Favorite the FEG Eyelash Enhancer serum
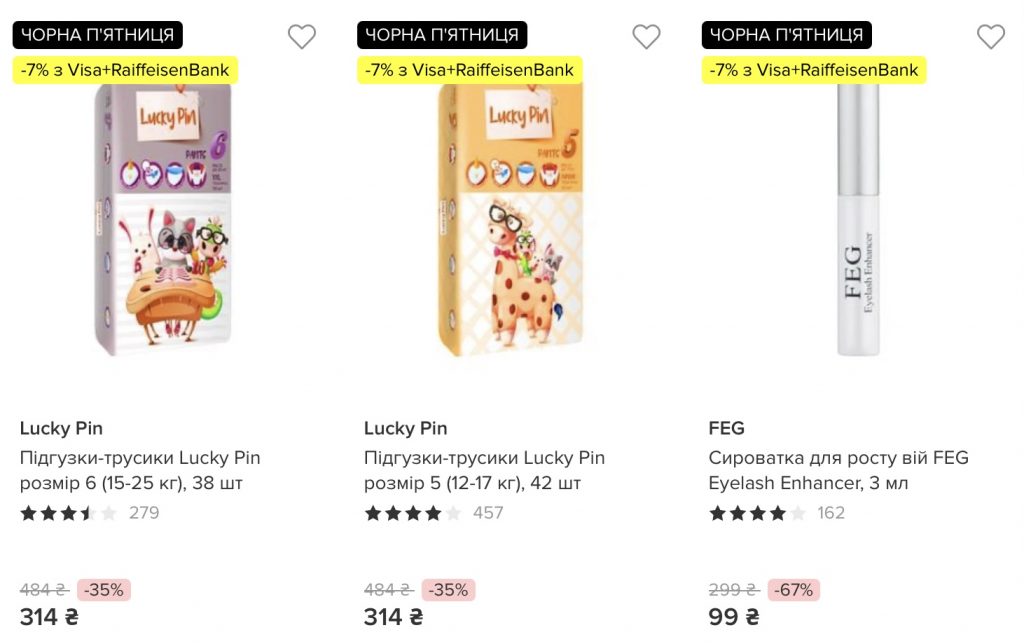Viewport: 1024px width, 644px height. 990,37
